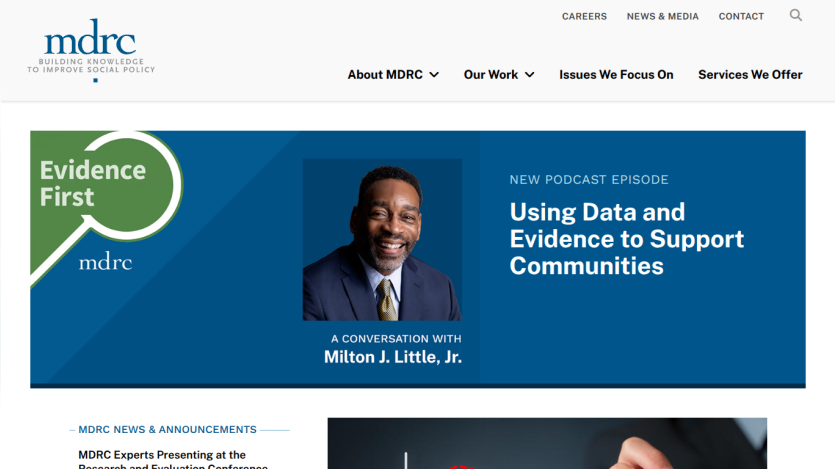Click the MDRC News & Announcements heading
Image resolution: width=835 pixels, height=469 pixels.
pyautogui.click(x=167, y=429)
